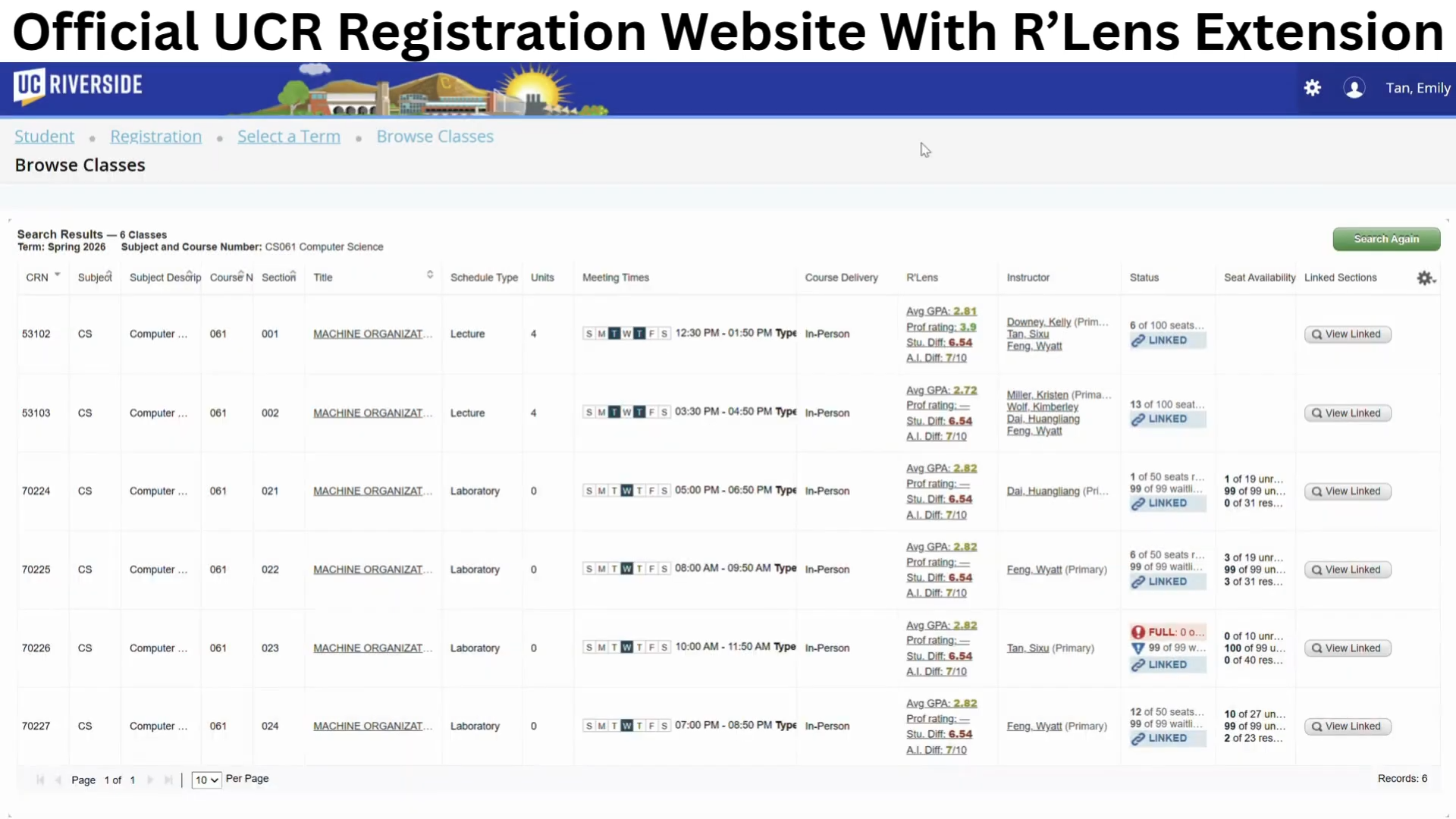This screenshot has height=819, width=1456.
Task: Open the settings gear in header
Action: tap(1313, 88)
